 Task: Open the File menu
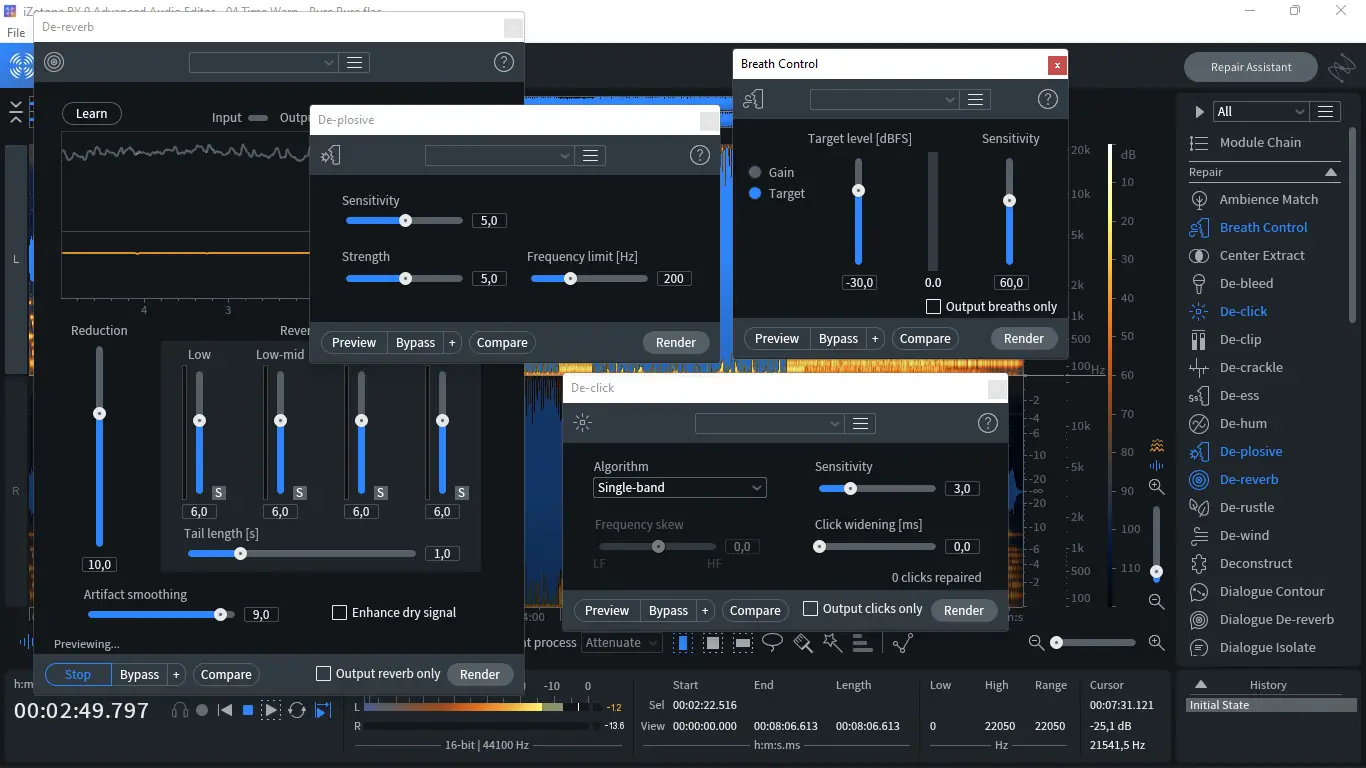click(x=16, y=32)
